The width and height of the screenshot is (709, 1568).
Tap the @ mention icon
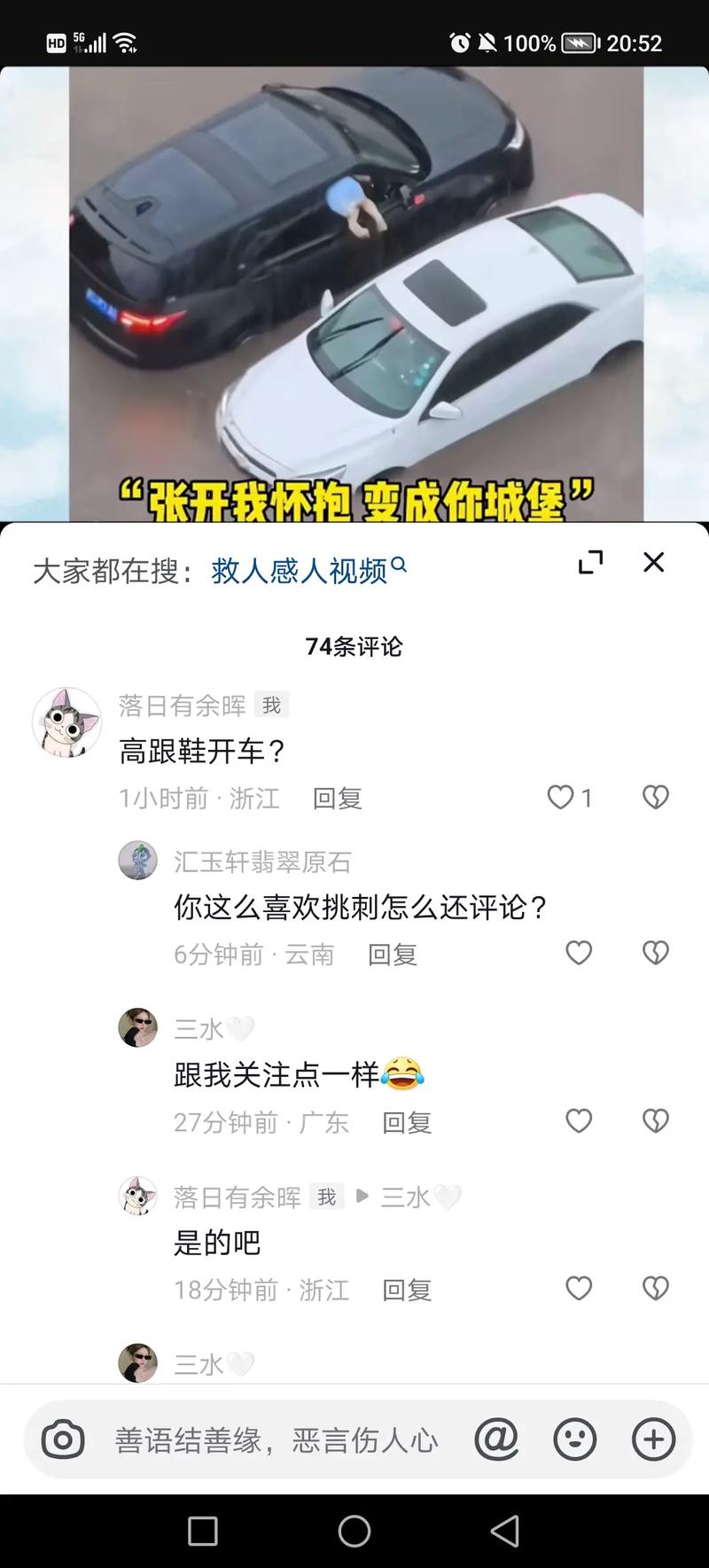point(496,1439)
